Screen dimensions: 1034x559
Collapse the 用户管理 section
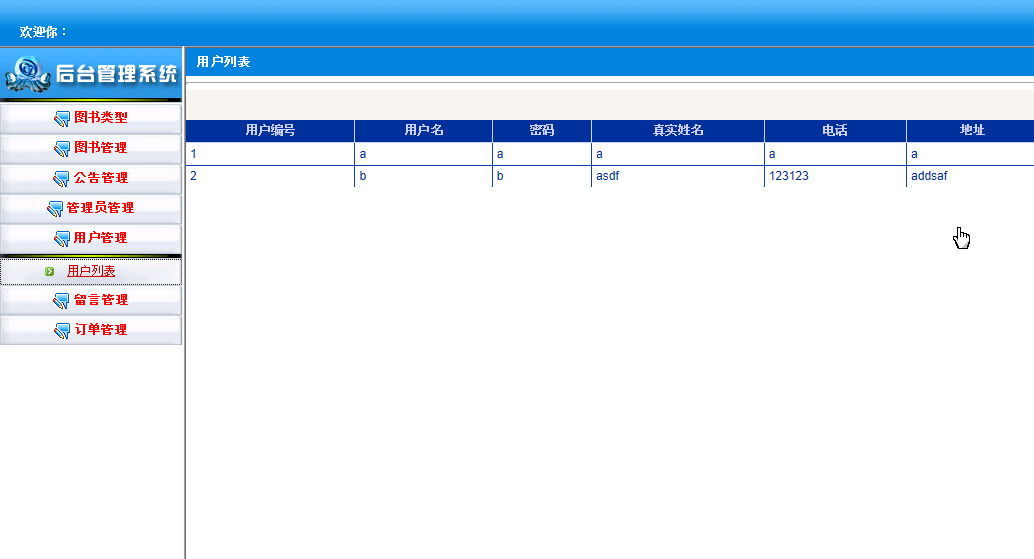point(91,238)
